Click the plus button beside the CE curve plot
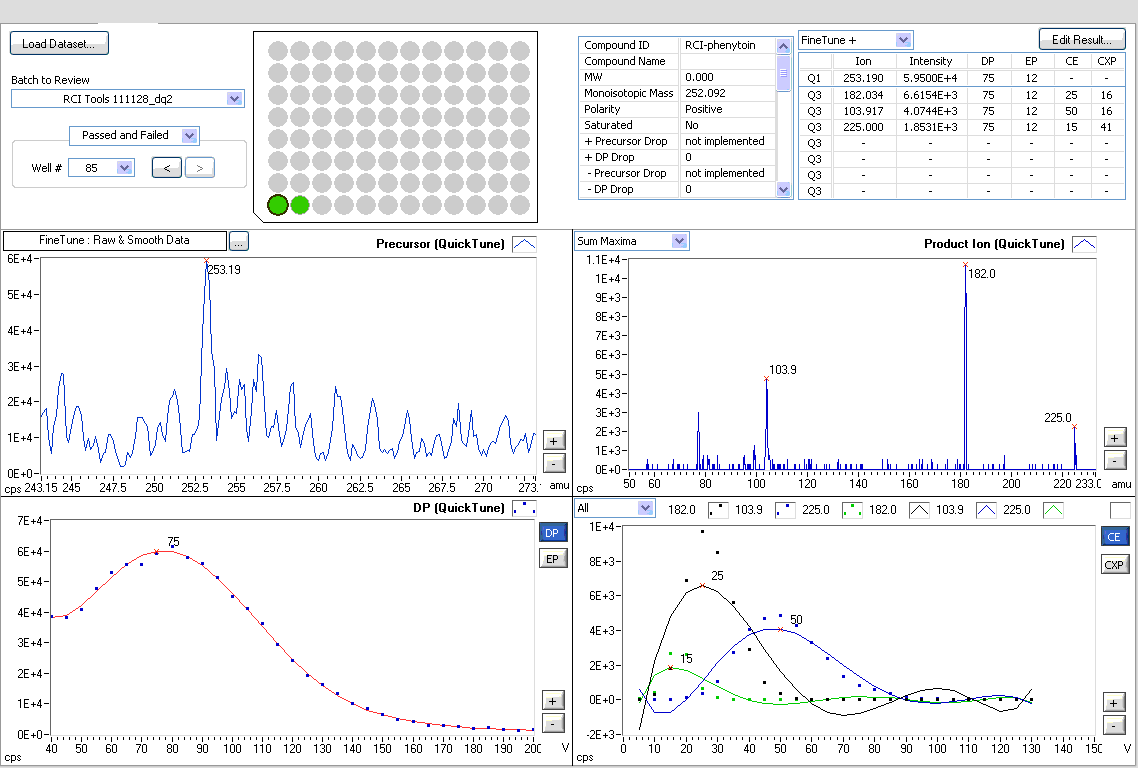The height and width of the screenshot is (768, 1138). 1114,702
